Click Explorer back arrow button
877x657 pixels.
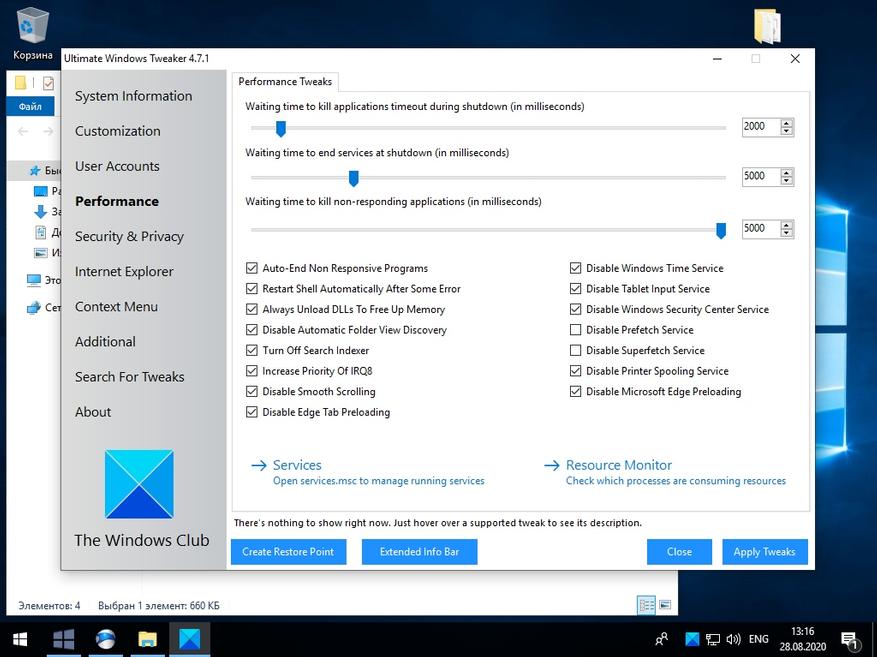point(23,131)
